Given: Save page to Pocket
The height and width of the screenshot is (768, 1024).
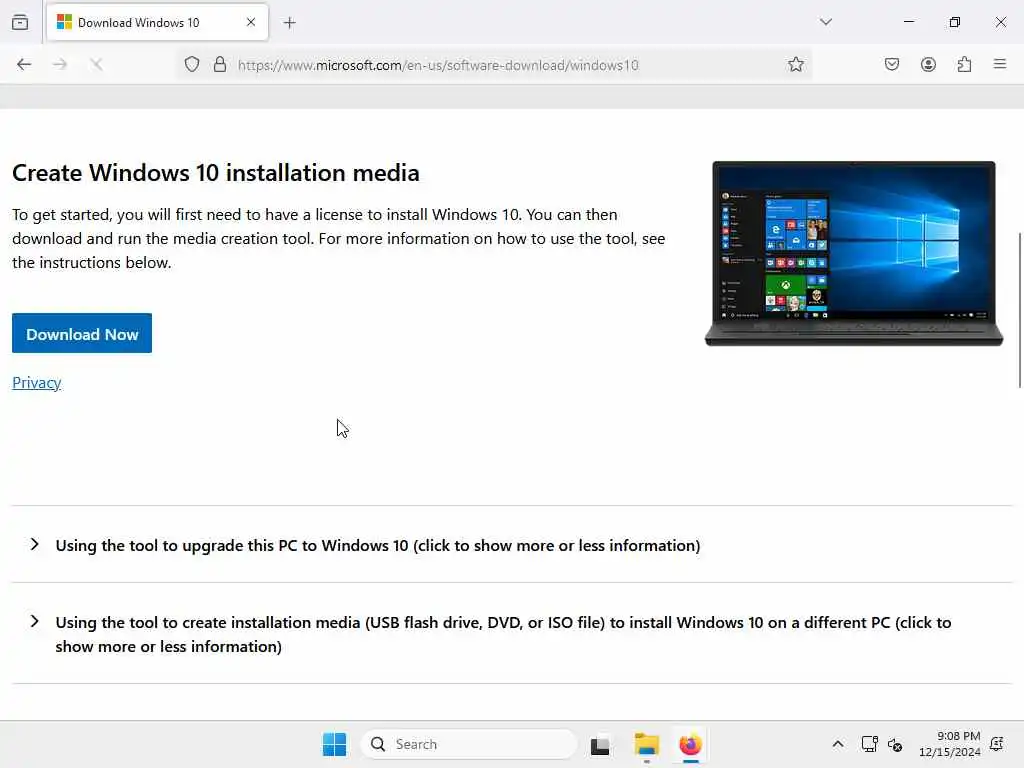Looking at the screenshot, I should click(892, 64).
